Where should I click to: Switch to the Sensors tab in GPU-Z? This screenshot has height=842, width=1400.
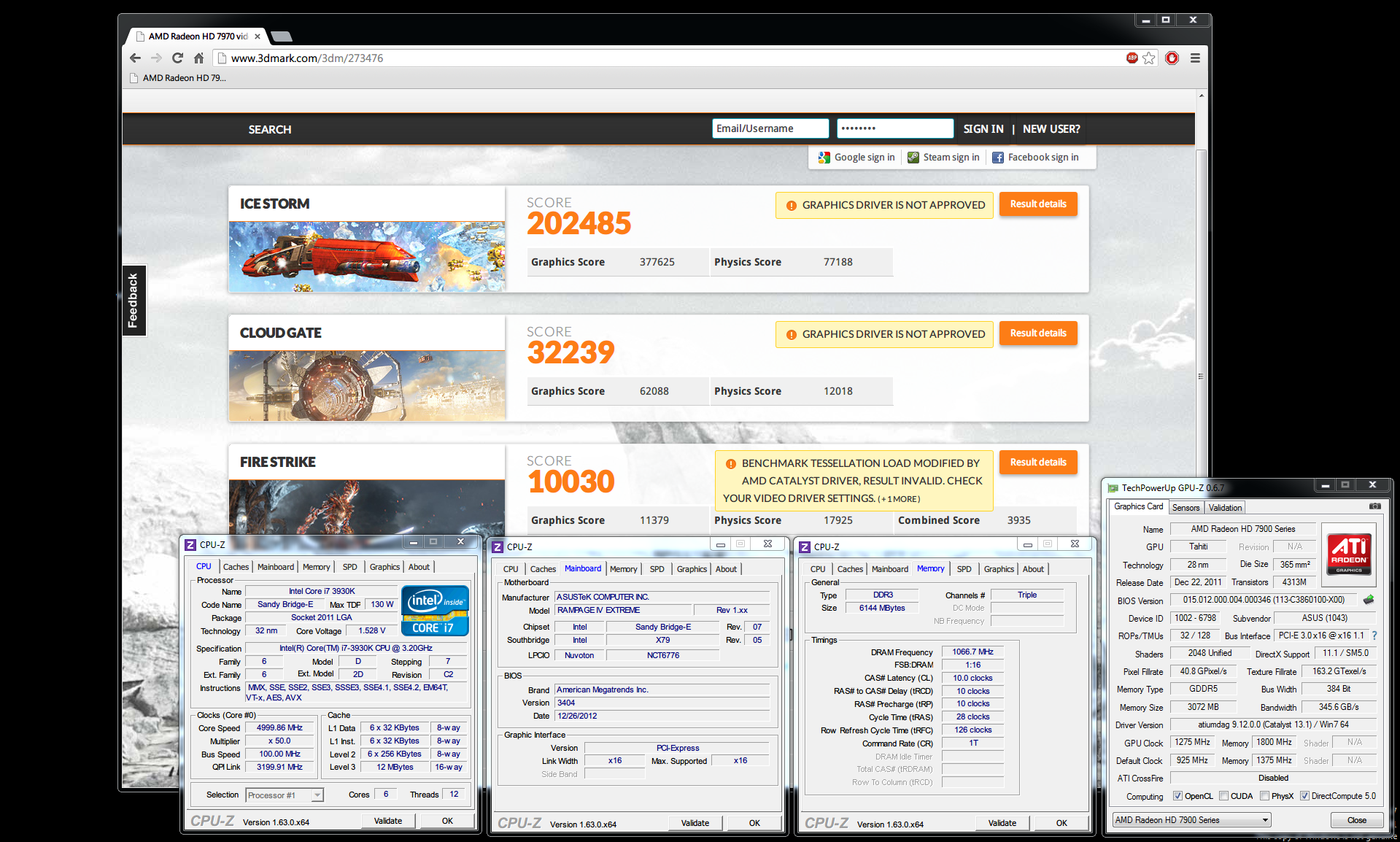pyautogui.click(x=1186, y=508)
